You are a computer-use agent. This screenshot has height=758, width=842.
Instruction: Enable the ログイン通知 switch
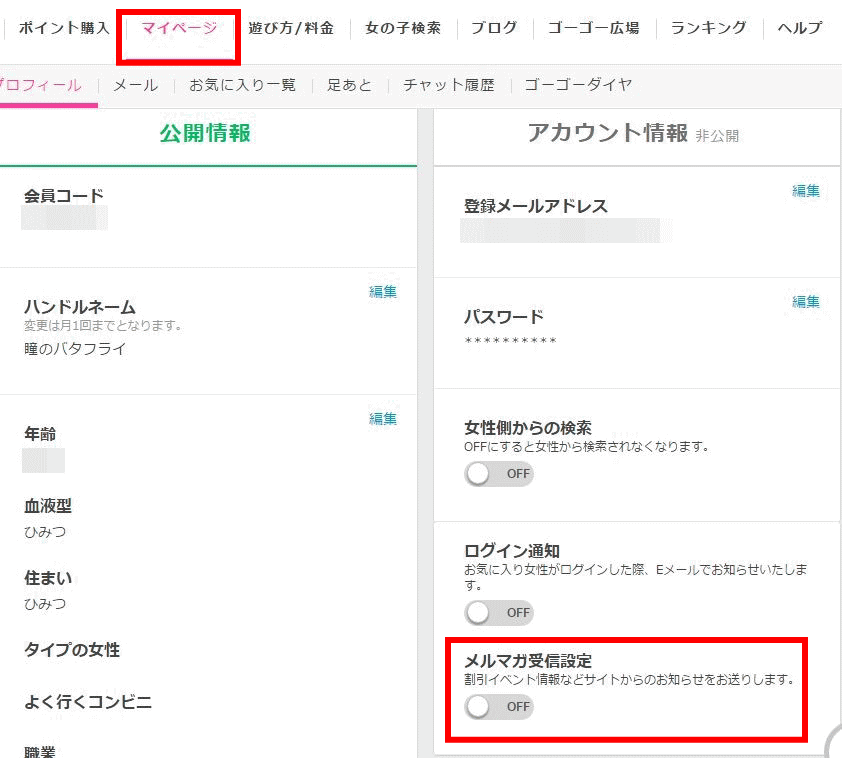tap(499, 612)
